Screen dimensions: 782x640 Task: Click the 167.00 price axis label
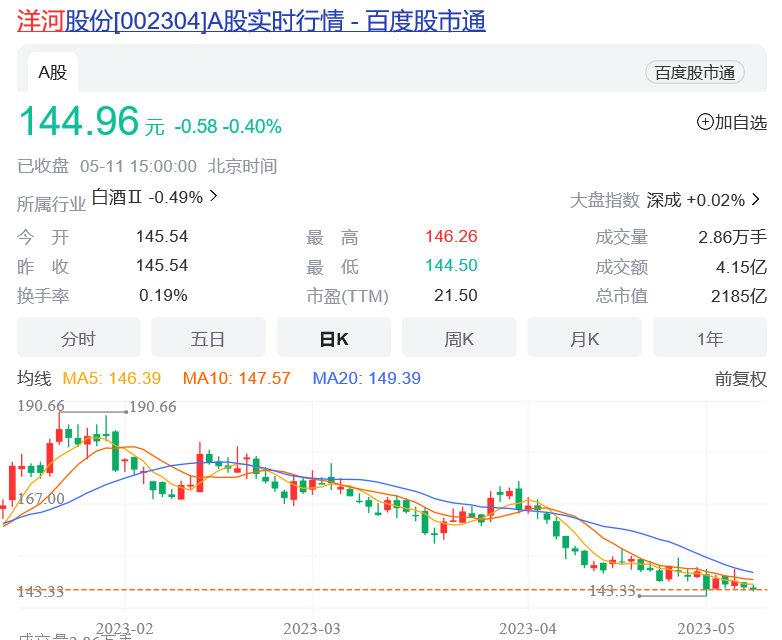point(41,498)
